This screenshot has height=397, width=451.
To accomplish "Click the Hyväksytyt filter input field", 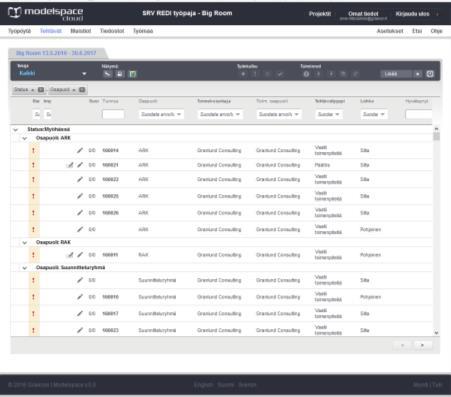I will click(419, 114).
